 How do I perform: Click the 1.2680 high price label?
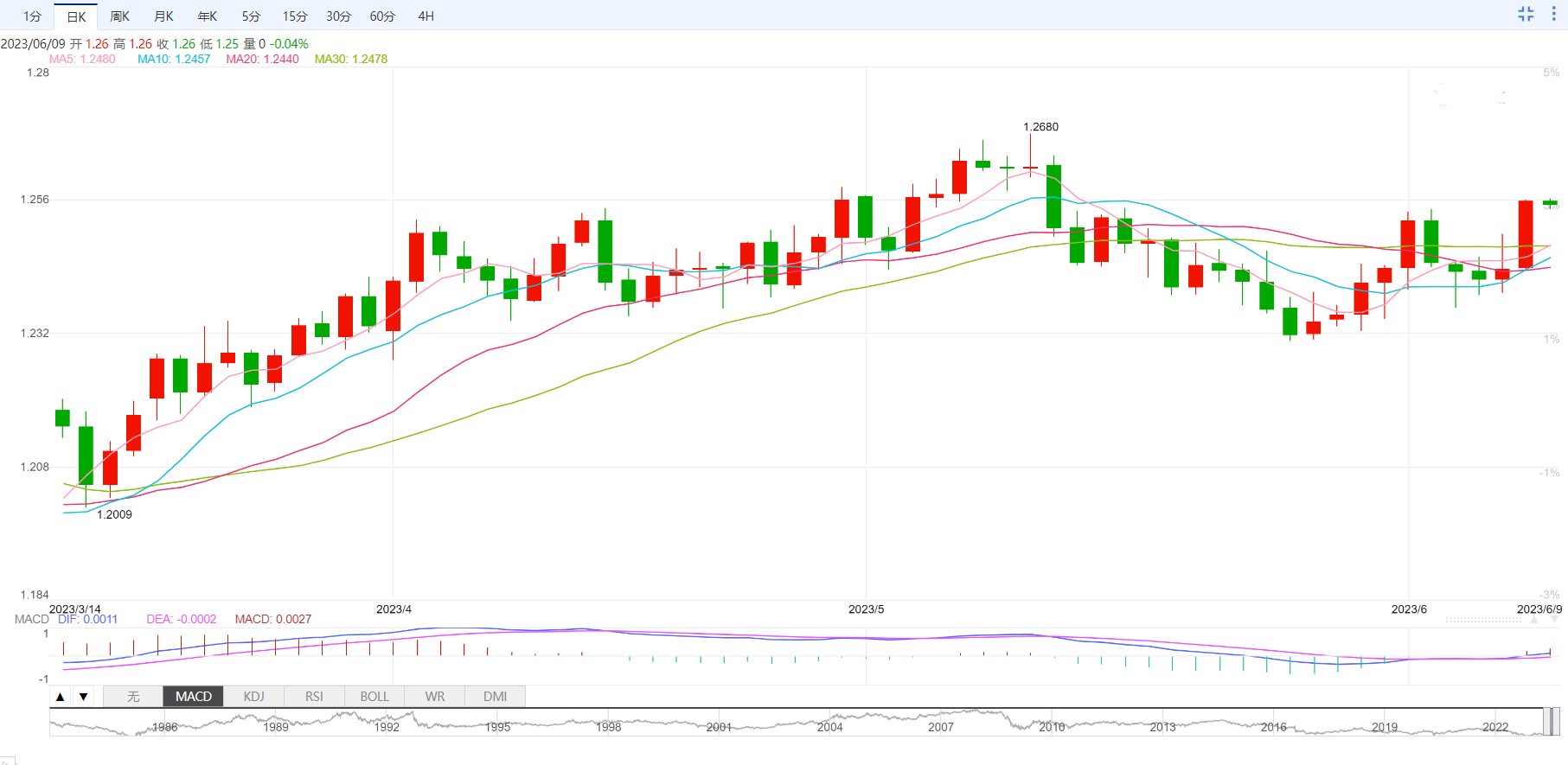click(x=1041, y=127)
